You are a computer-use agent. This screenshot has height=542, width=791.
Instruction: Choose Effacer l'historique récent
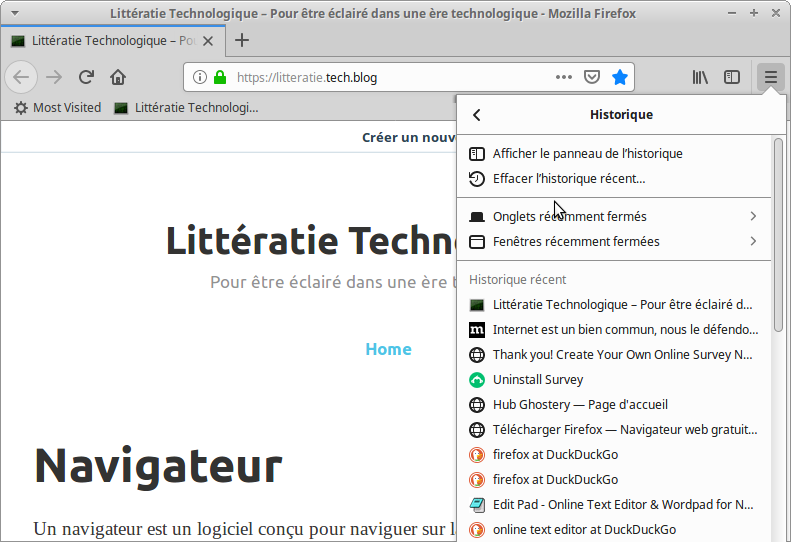coord(568,178)
